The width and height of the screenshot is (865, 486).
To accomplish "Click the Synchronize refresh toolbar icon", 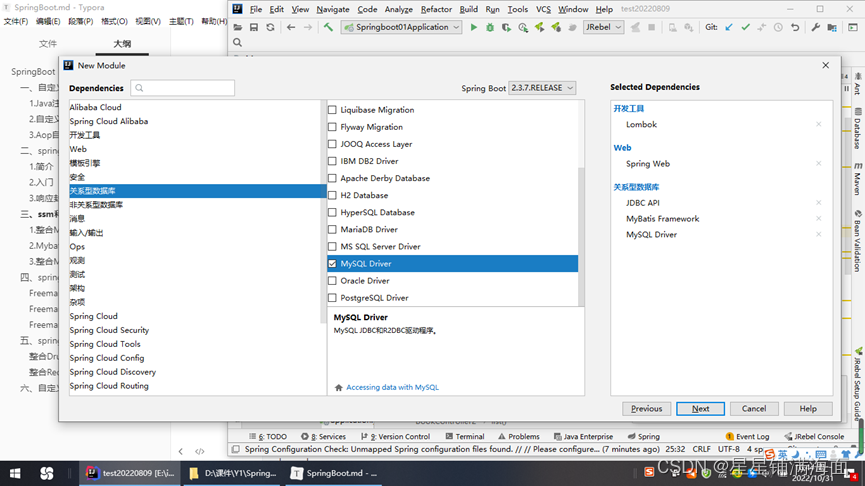I will click(270, 27).
